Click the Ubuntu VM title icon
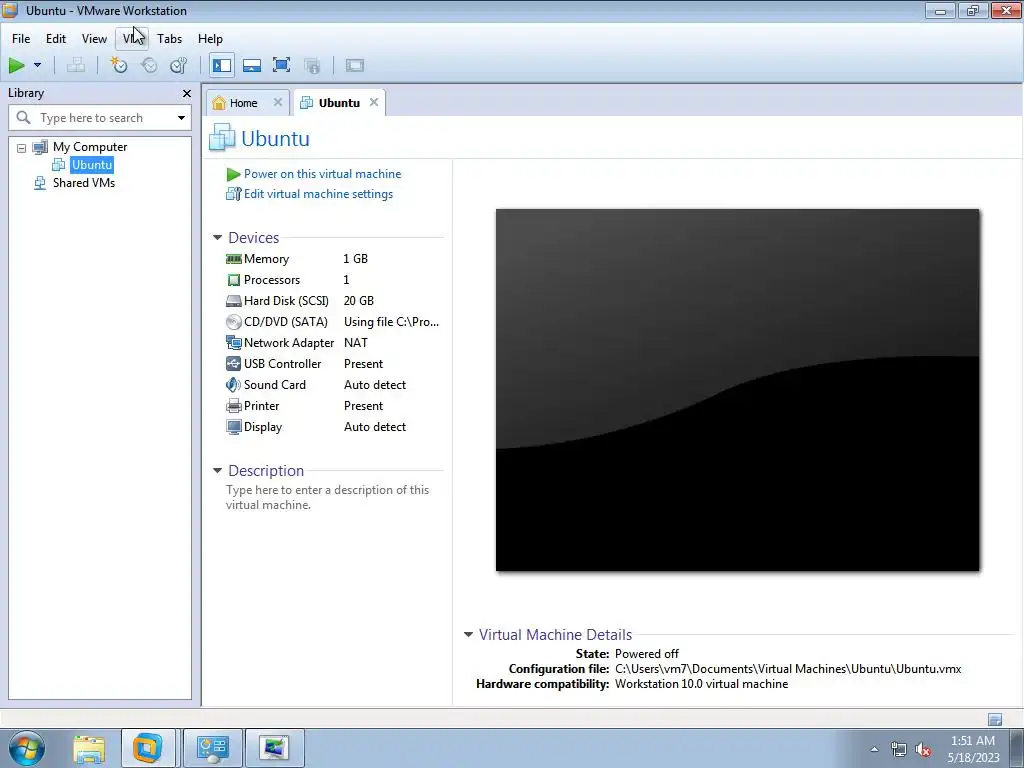The height and width of the screenshot is (768, 1024). click(x=222, y=138)
